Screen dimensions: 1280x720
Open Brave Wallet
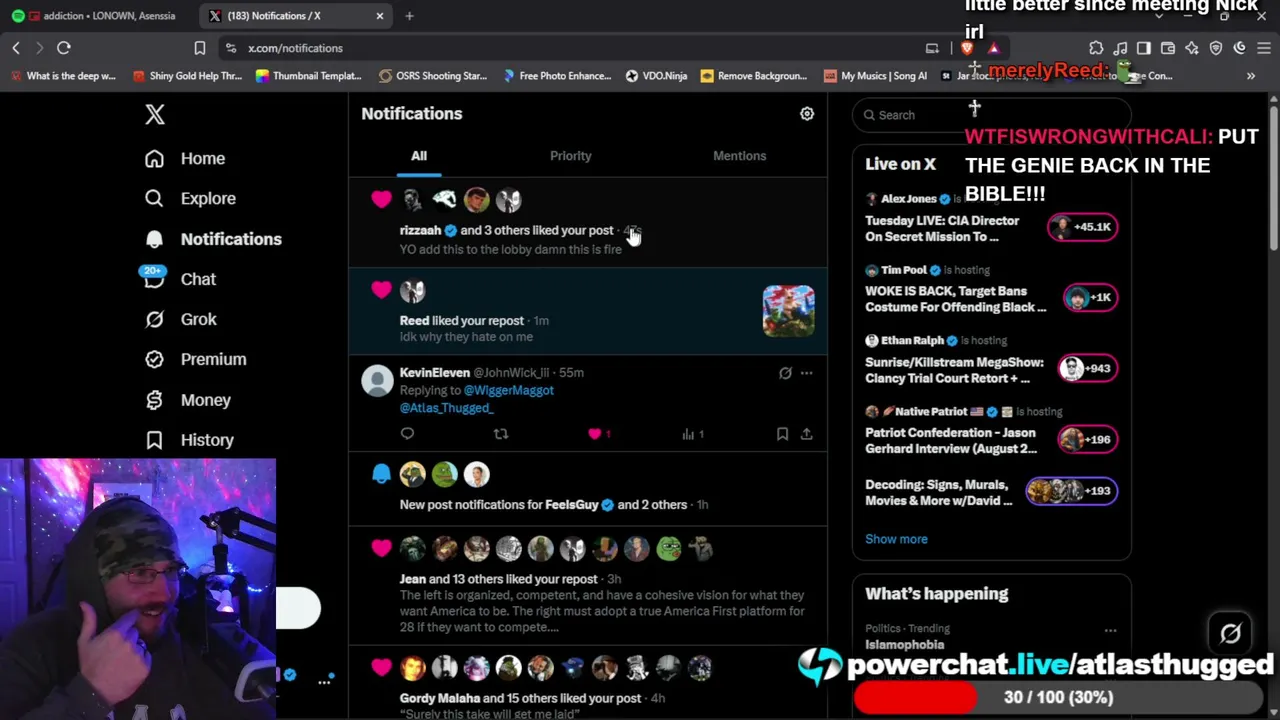(1168, 48)
